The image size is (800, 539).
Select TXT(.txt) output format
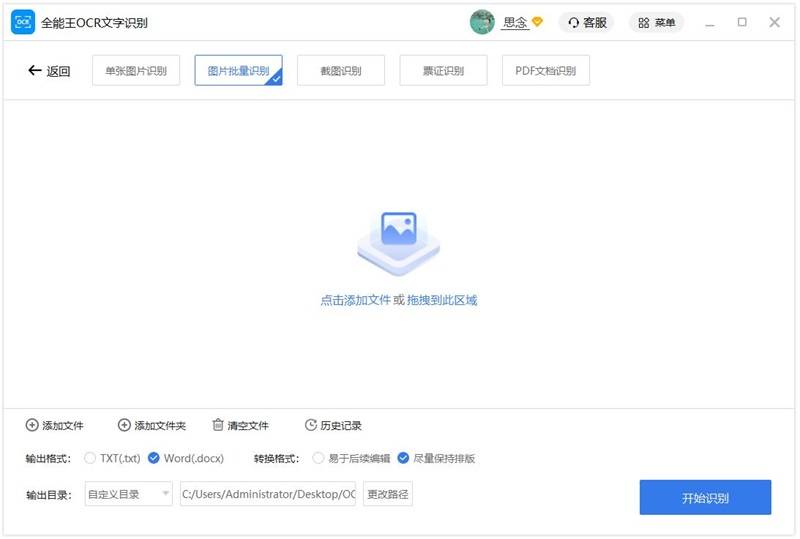coord(90,458)
